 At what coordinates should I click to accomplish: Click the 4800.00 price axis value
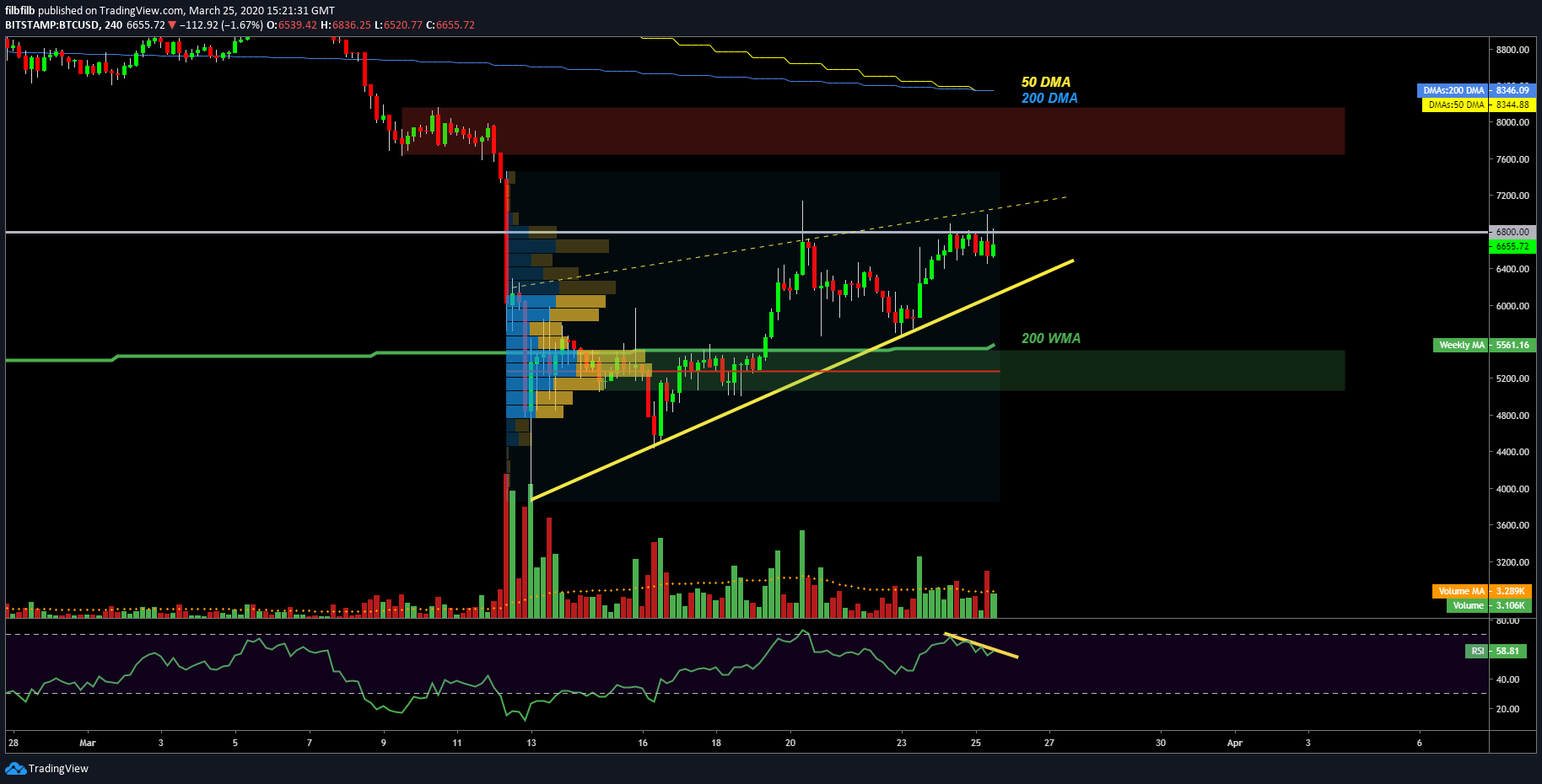(x=1512, y=416)
